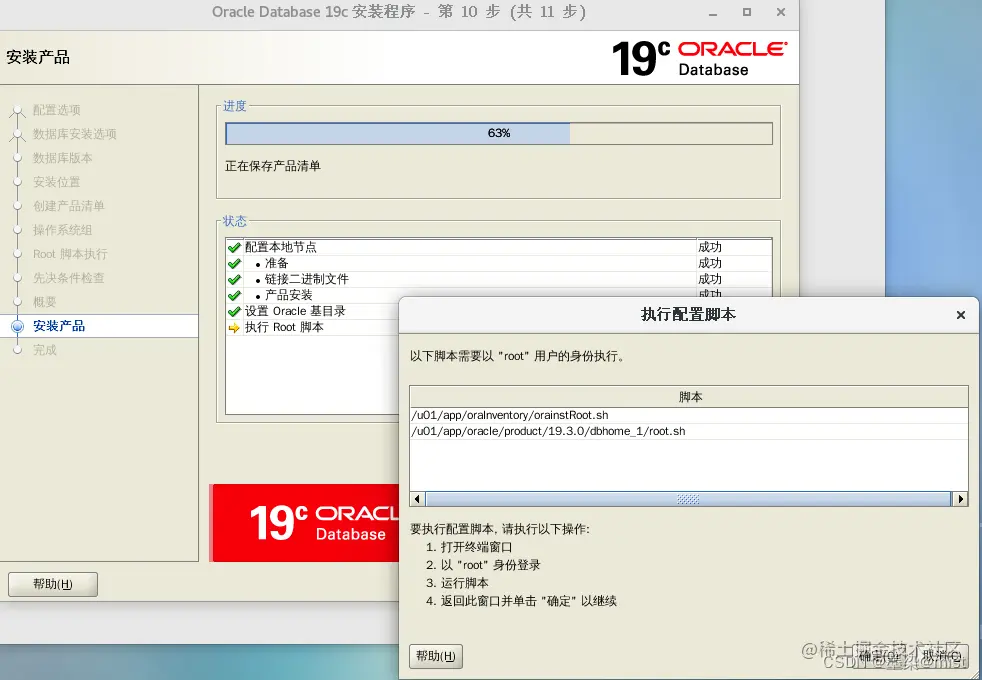This screenshot has height=680, width=982.
Task: Click the installer title bar text
Action: pos(399,12)
